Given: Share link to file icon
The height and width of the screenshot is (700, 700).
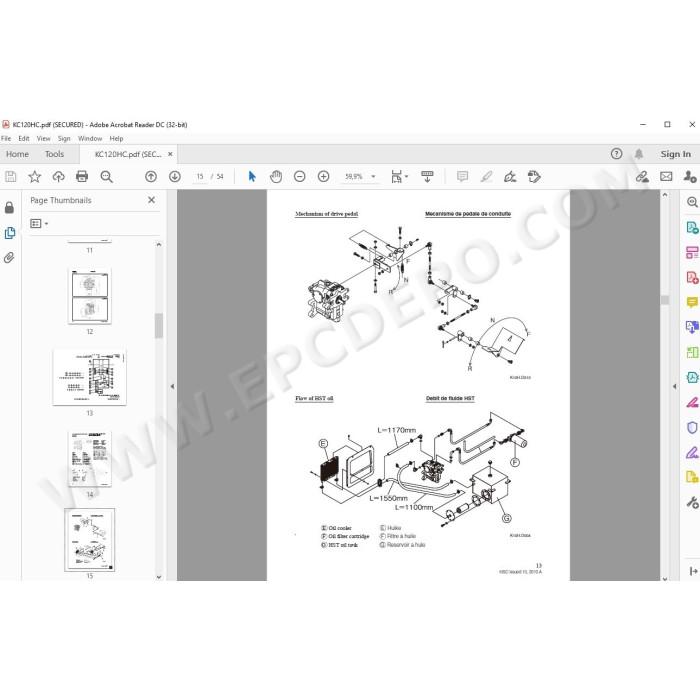Looking at the screenshot, I should [x=642, y=177].
